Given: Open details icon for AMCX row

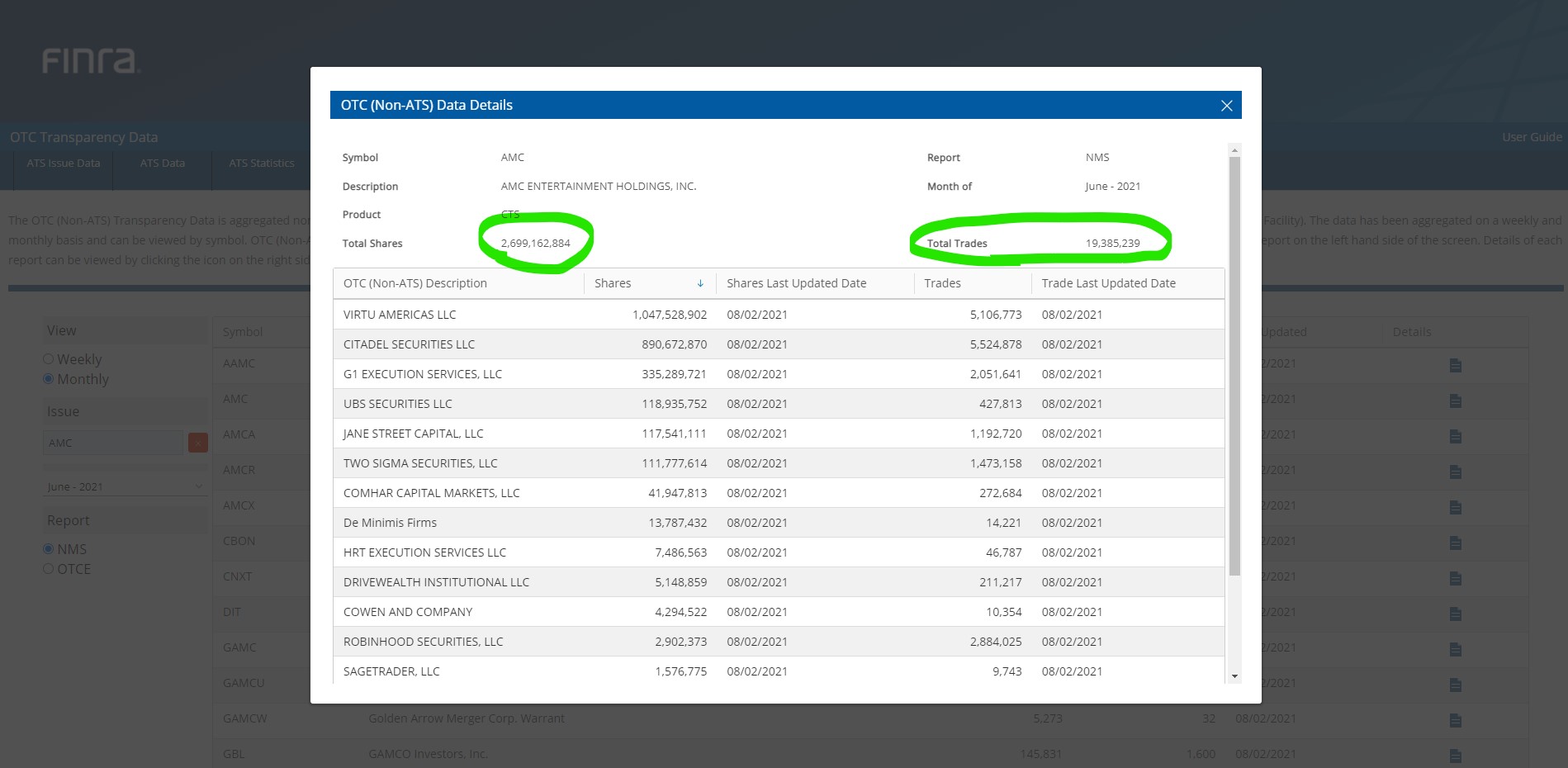Looking at the screenshot, I should [1455, 507].
